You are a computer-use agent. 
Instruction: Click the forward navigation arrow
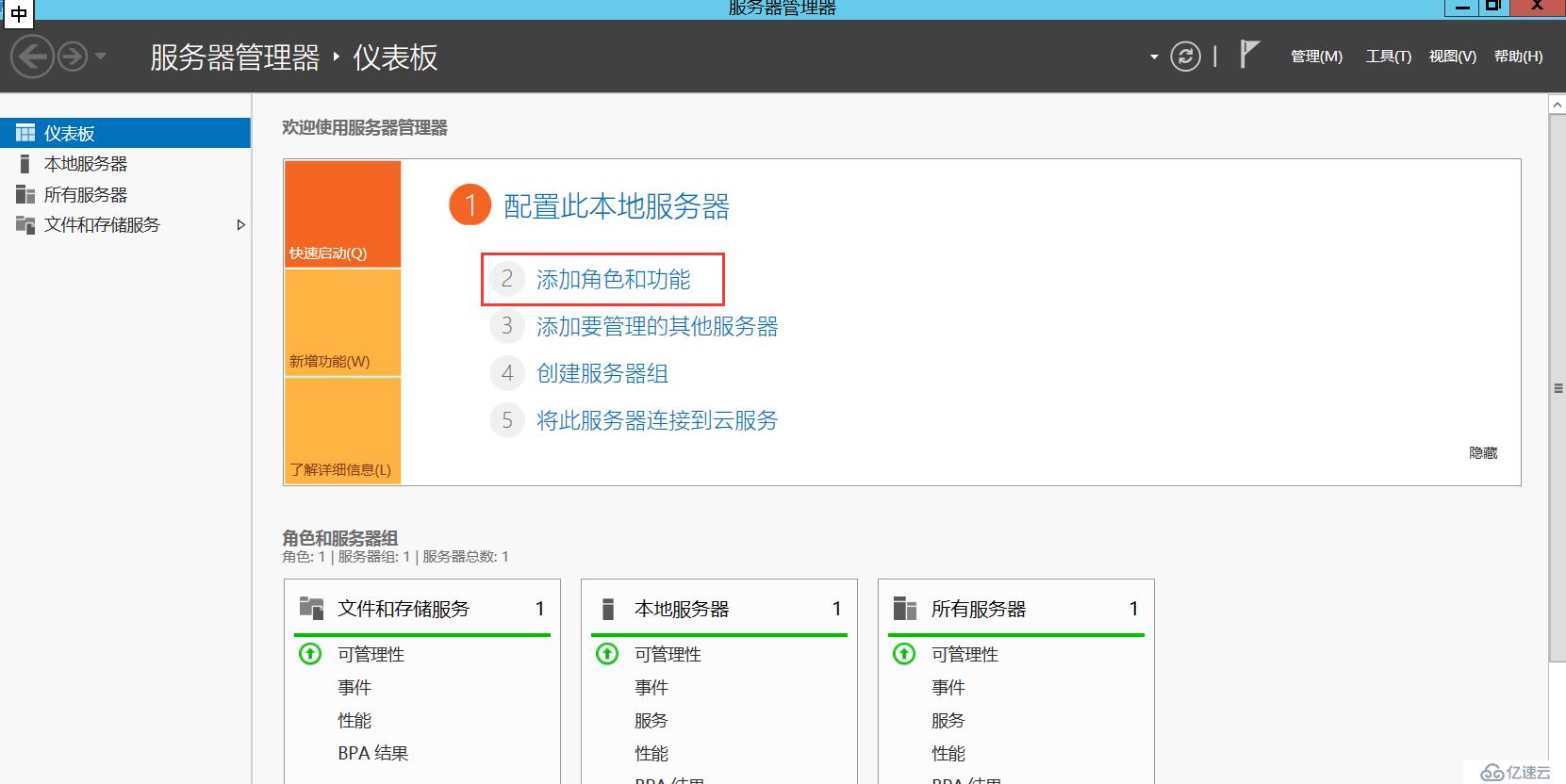(73, 57)
